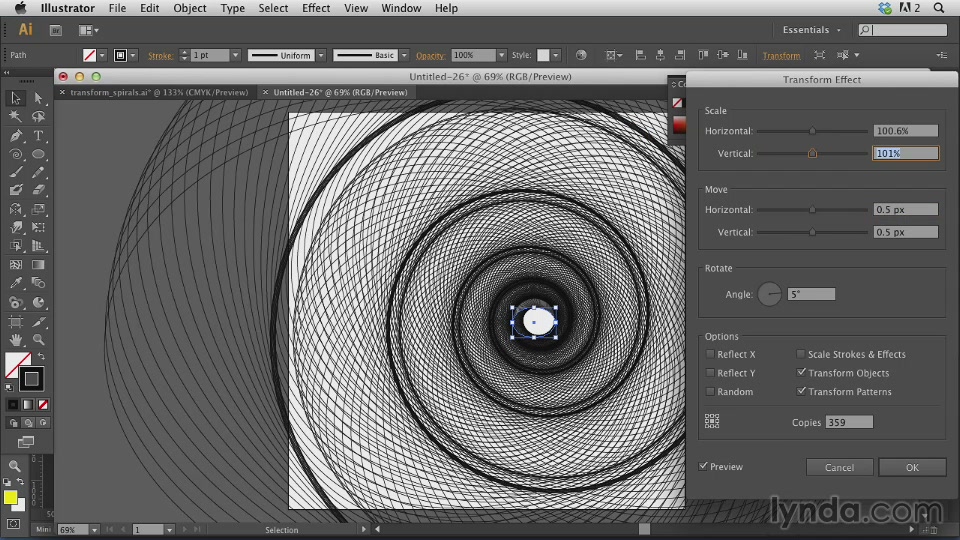960x540 pixels.
Task: Click the Stroke box in the toolbox
Action: (x=31, y=379)
